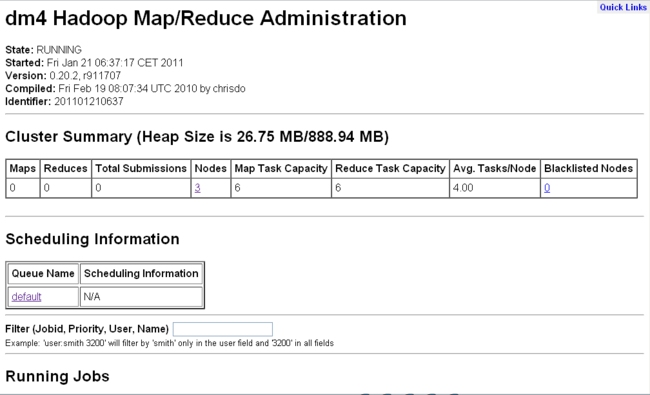Open the Blacklisted Nodes link 0
The image size is (650, 395).
tap(547, 188)
